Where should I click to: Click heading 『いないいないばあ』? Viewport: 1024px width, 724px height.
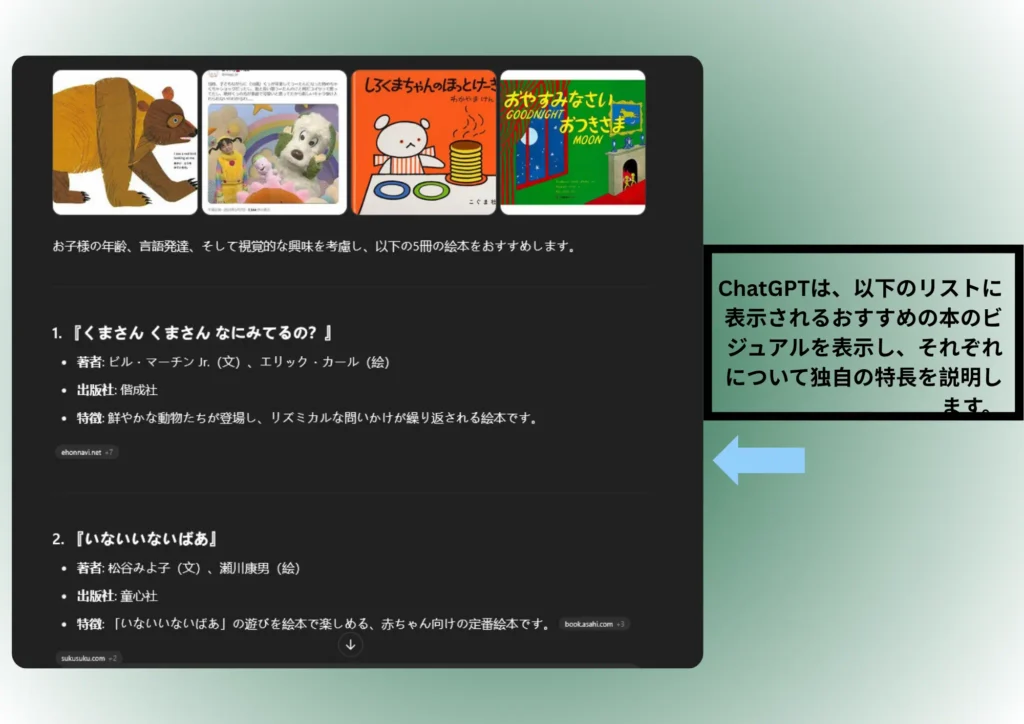[145, 539]
